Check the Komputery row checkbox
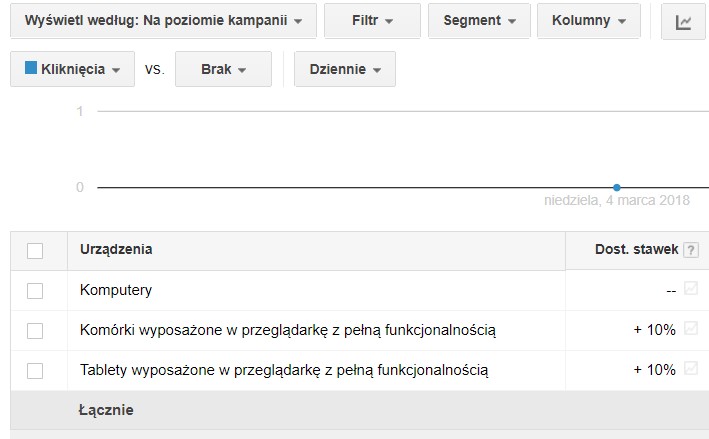Viewport: 709px width, 439px height. click(x=35, y=291)
